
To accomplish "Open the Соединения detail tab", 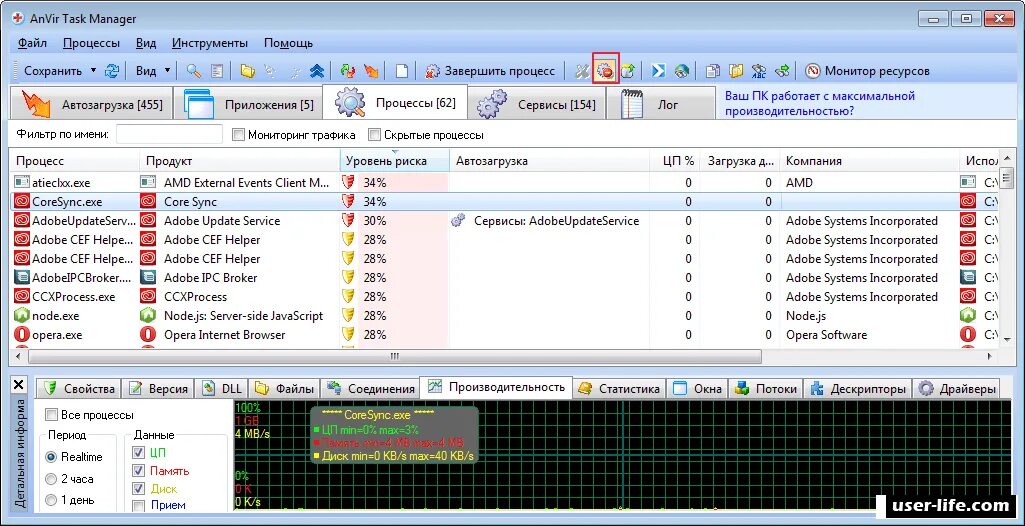I will (x=370, y=389).
